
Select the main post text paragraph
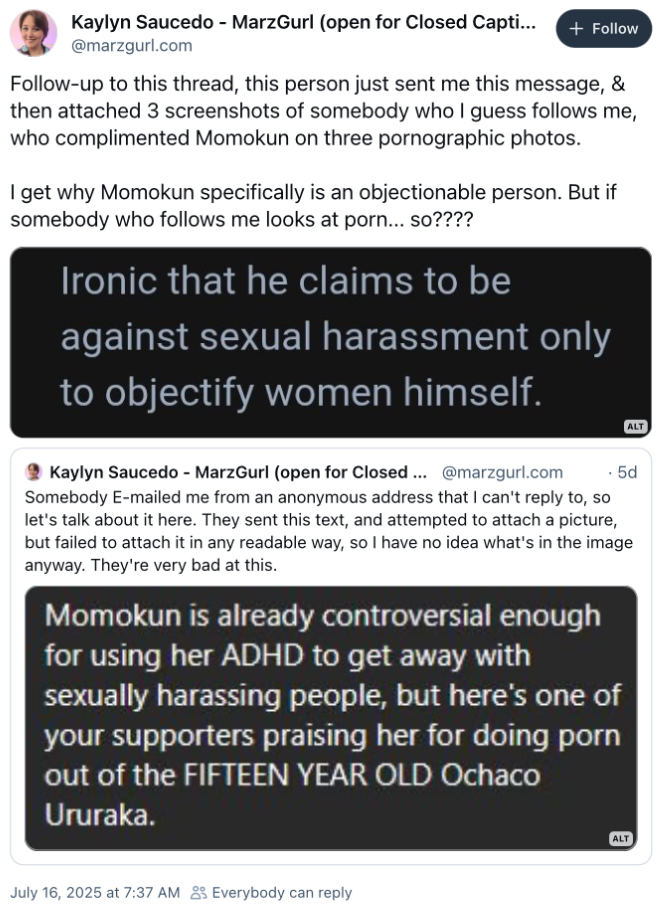coord(324,111)
